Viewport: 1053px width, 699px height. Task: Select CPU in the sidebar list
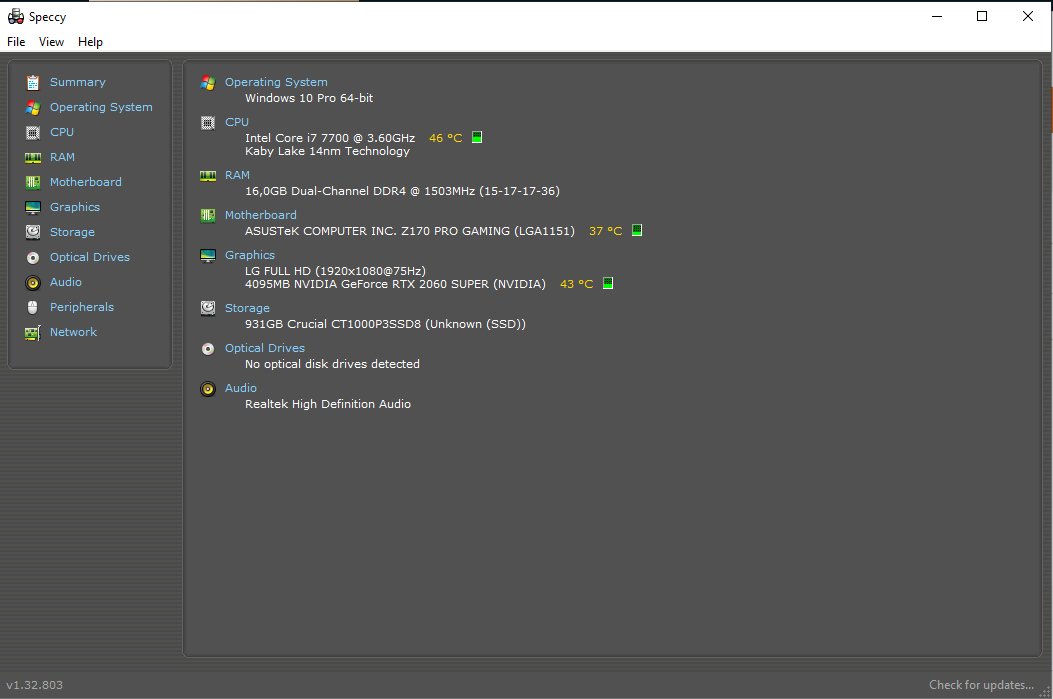tap(62, 132)
